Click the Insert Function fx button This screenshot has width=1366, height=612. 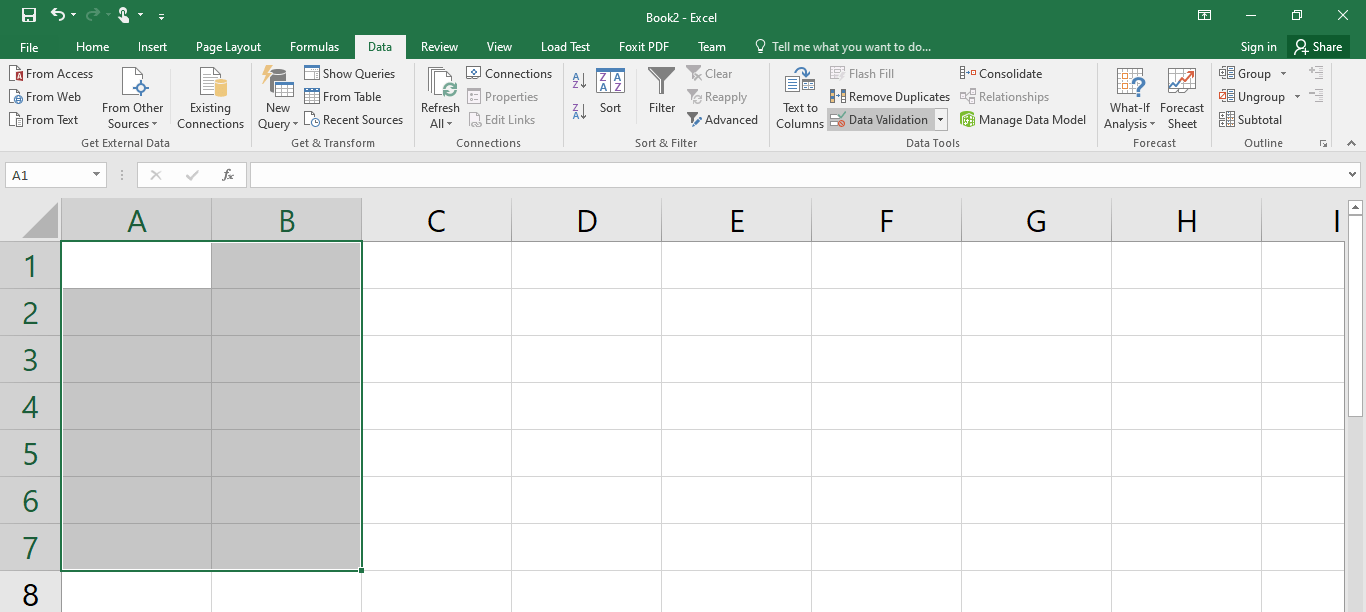[x=228, y=175]
